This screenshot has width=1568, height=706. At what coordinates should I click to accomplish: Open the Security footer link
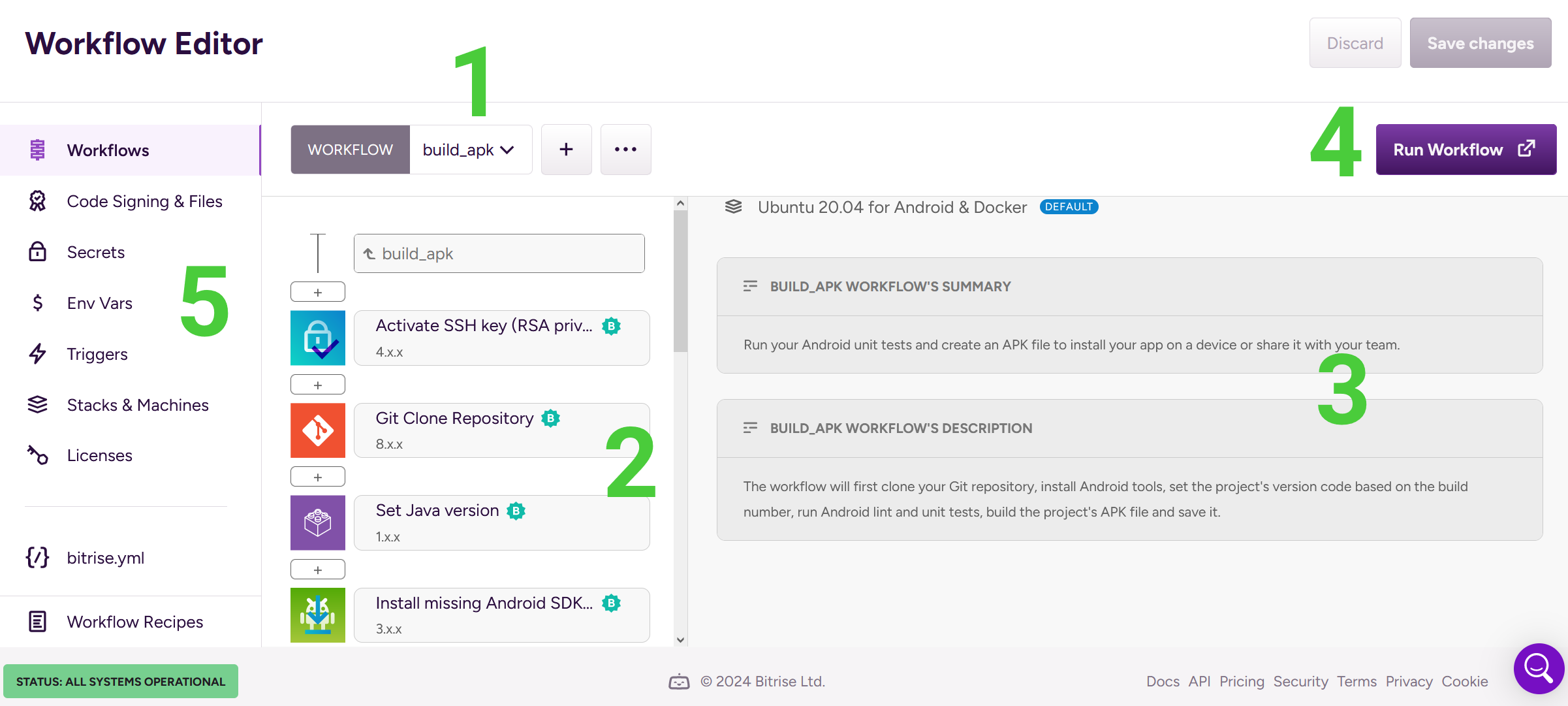tap(1300, 681)
